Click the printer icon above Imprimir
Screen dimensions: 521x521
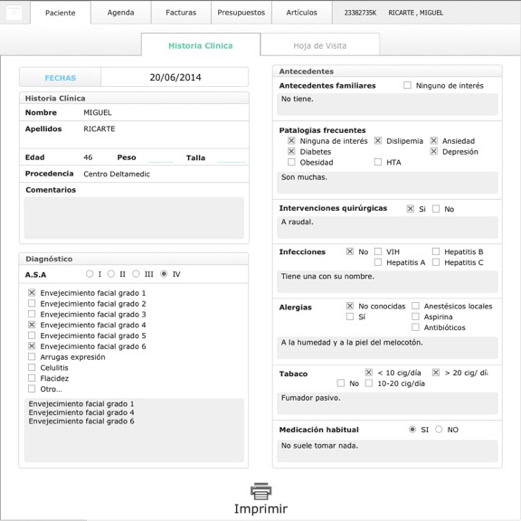click(261, 491)
